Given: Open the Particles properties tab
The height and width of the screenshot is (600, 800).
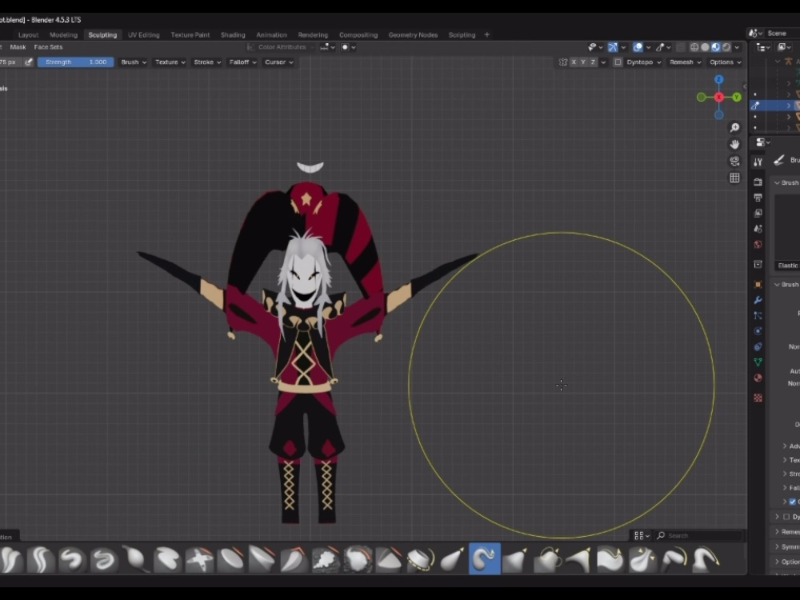Looking at the screenshot, I should tap(758, 315).
